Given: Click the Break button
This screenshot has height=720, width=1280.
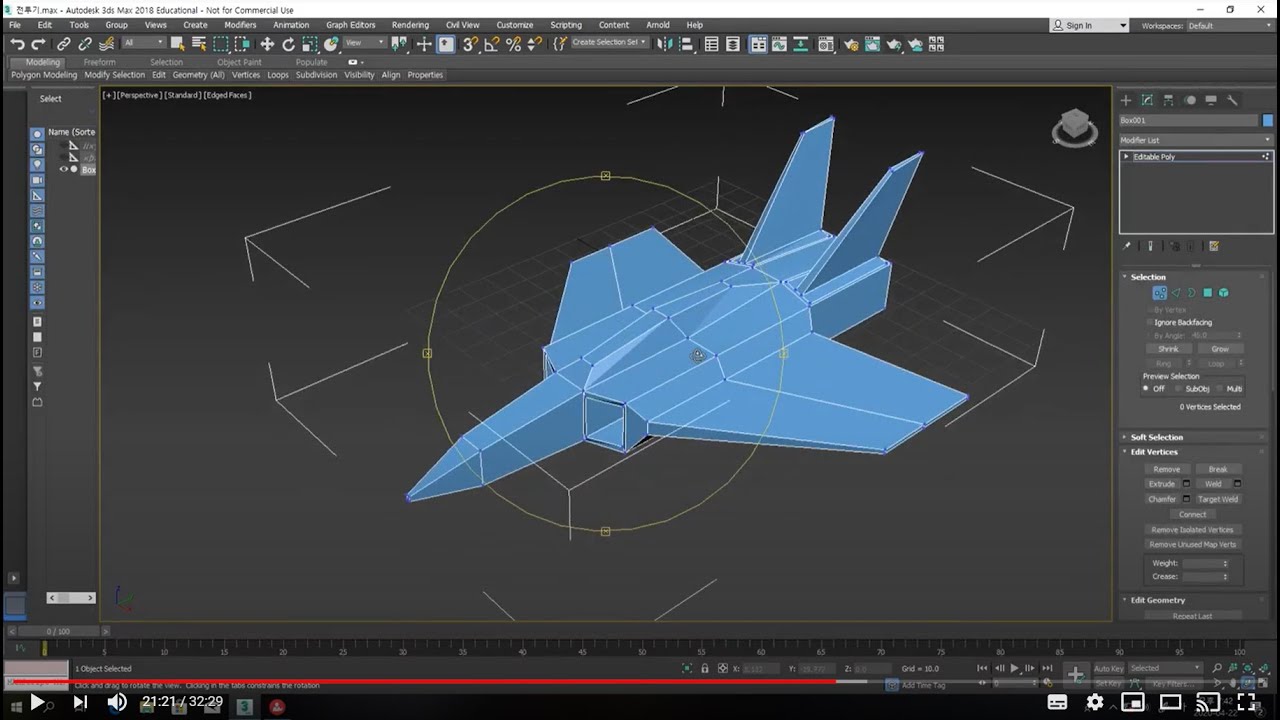Looking at the screenshot, I should (x=1218, y=469).
